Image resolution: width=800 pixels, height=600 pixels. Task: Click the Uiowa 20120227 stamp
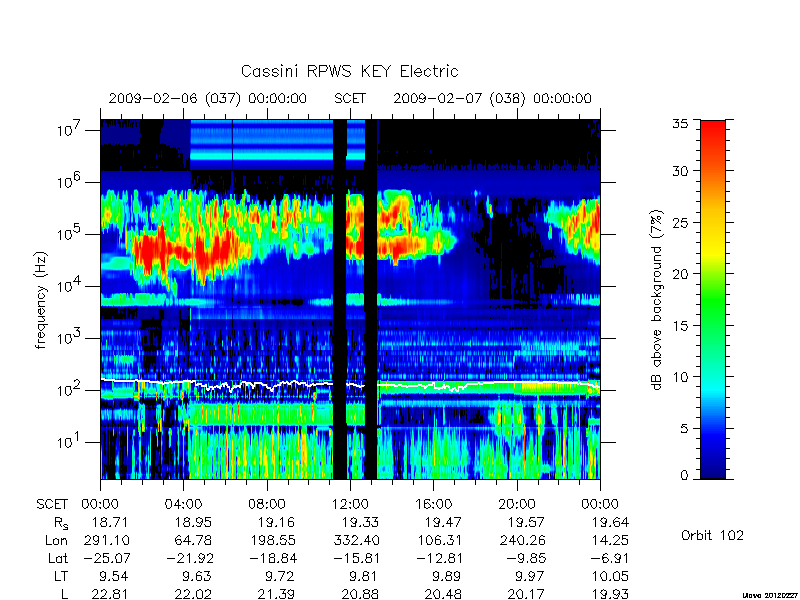point(770,595)
